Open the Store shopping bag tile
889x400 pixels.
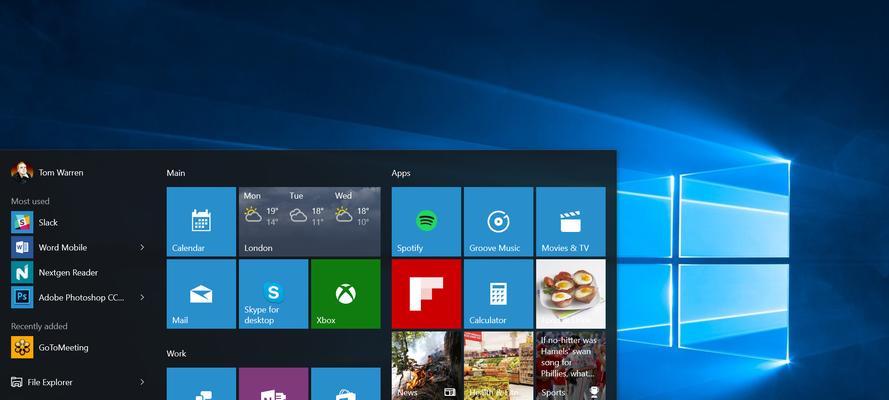346,384
